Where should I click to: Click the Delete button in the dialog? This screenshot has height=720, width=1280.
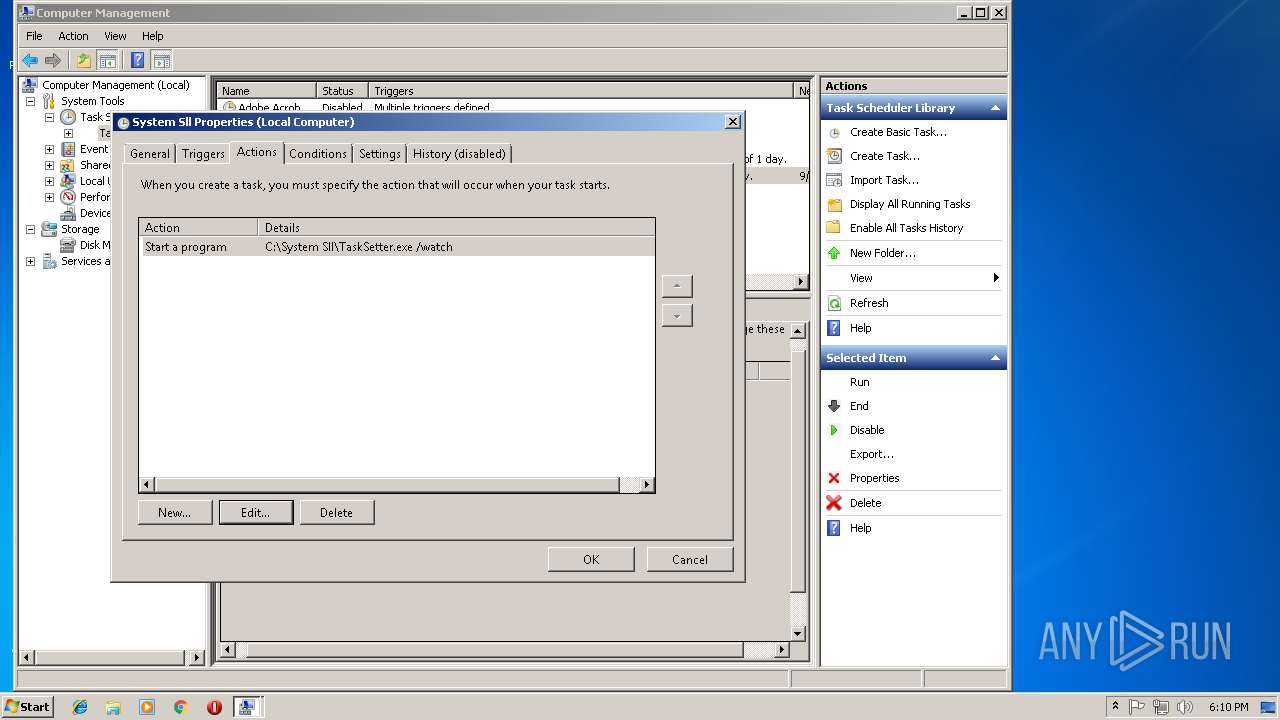click(337, 512)
